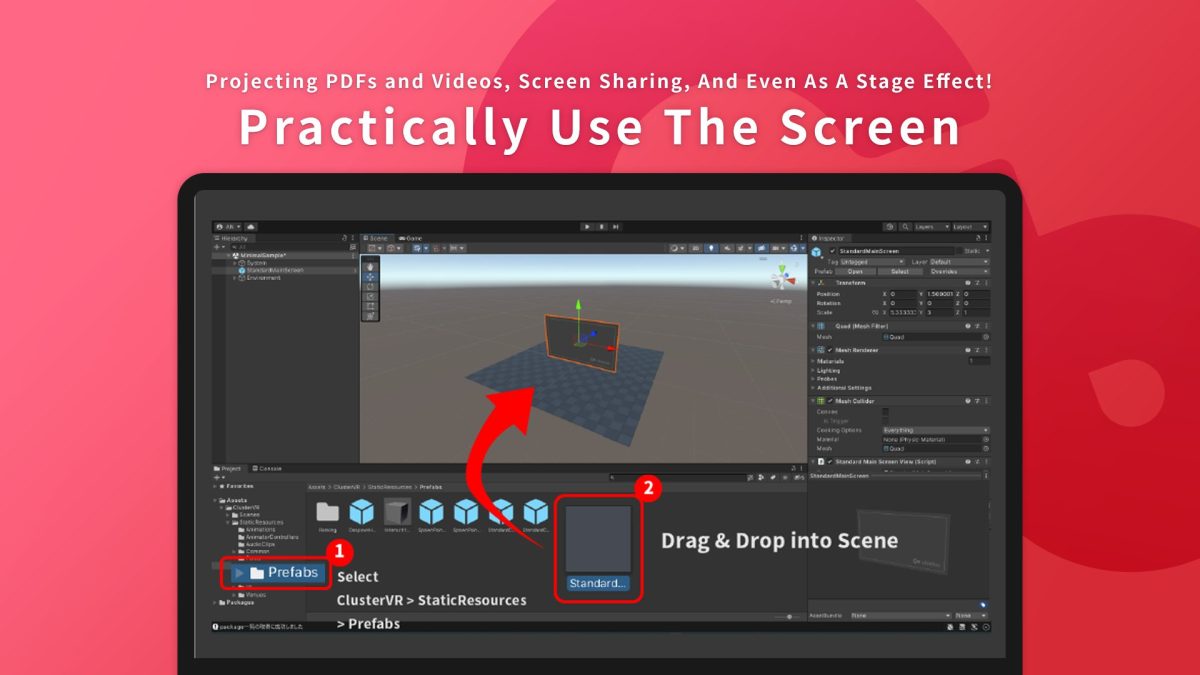Expand the Lighting section in Mesh Renderer
Viewport: 1200px width, 675px height.
821,370
